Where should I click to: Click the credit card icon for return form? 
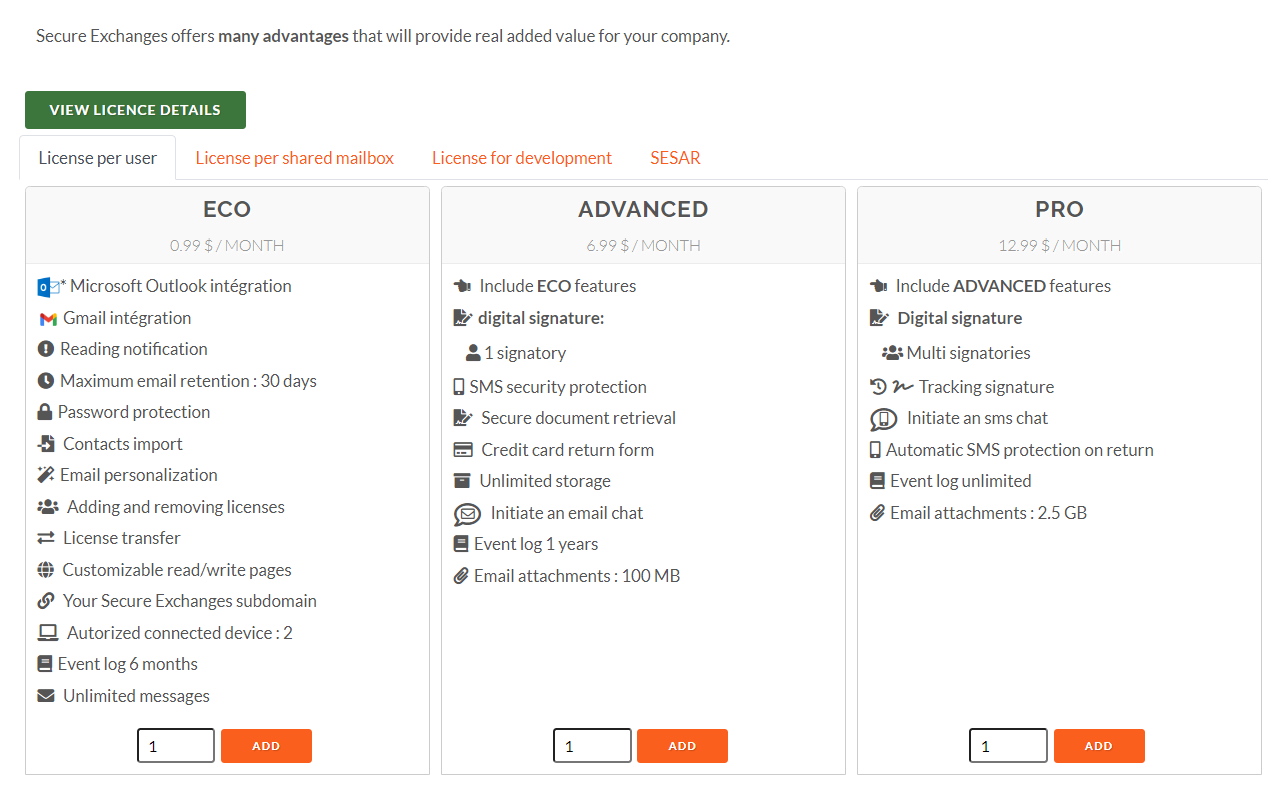tap(462, 450)
